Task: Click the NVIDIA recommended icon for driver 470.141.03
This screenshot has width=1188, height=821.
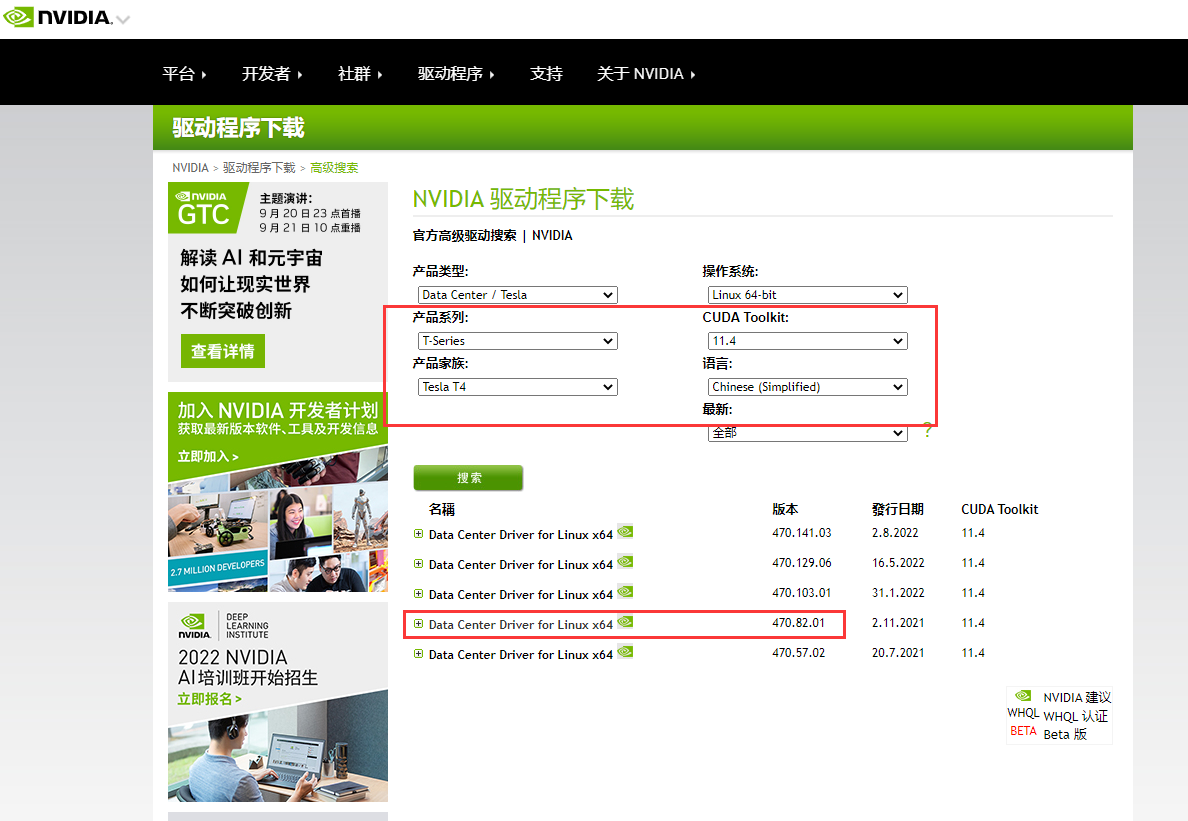Action: [x=625, y=532]
